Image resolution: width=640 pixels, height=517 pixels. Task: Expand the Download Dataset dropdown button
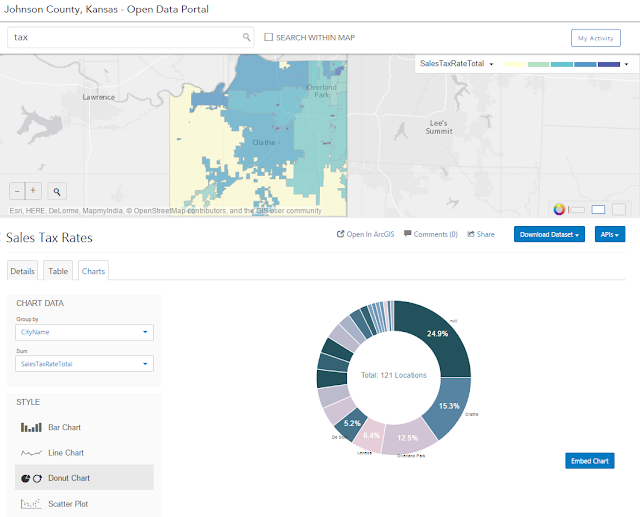click(x=549, y=234)
